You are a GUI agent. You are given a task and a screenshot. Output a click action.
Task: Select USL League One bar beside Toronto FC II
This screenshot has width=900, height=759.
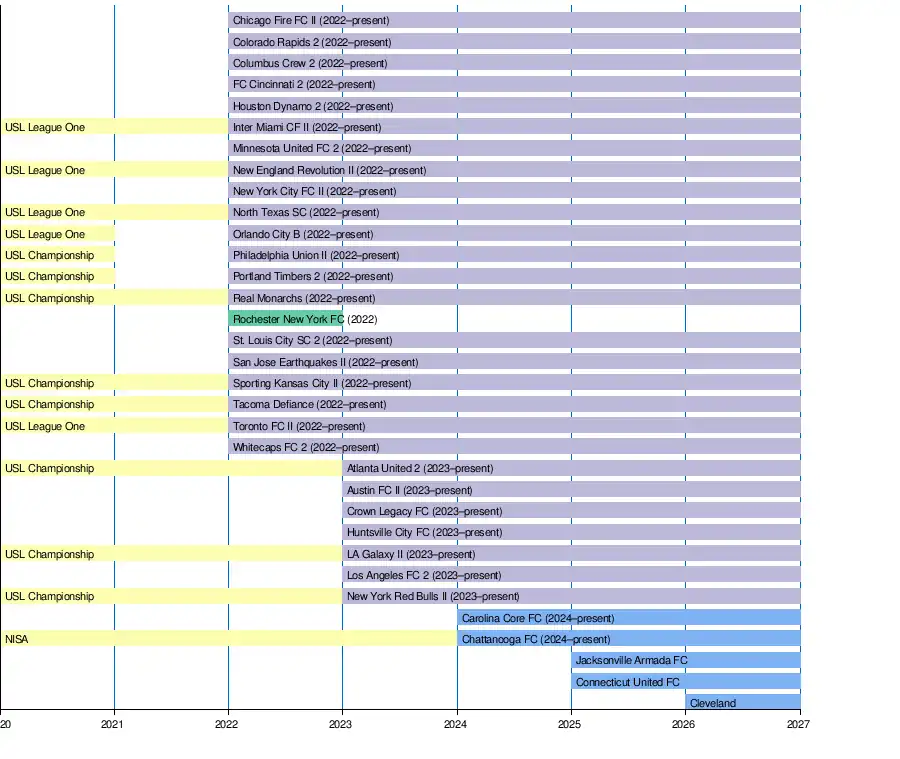point(114,426)
